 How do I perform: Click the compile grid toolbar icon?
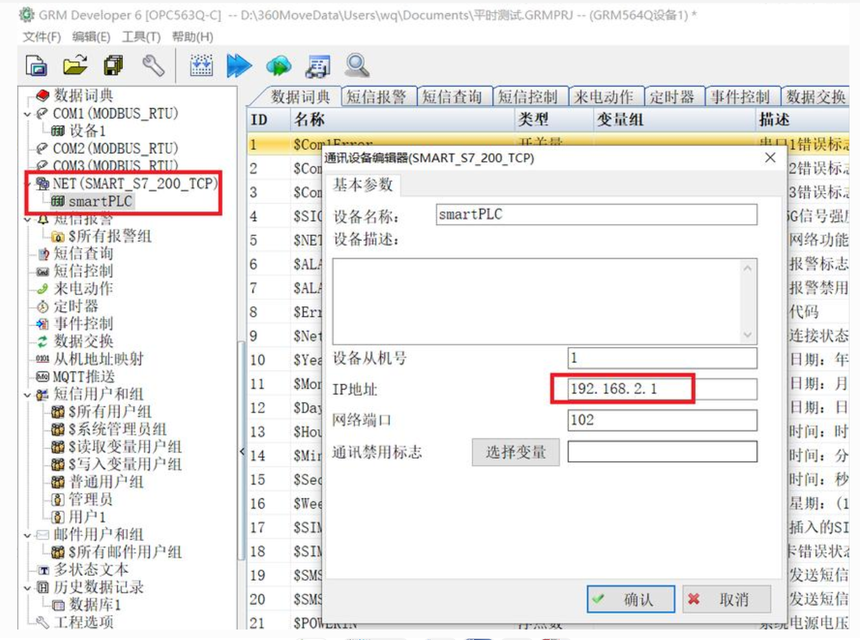(x=201, y=65)
